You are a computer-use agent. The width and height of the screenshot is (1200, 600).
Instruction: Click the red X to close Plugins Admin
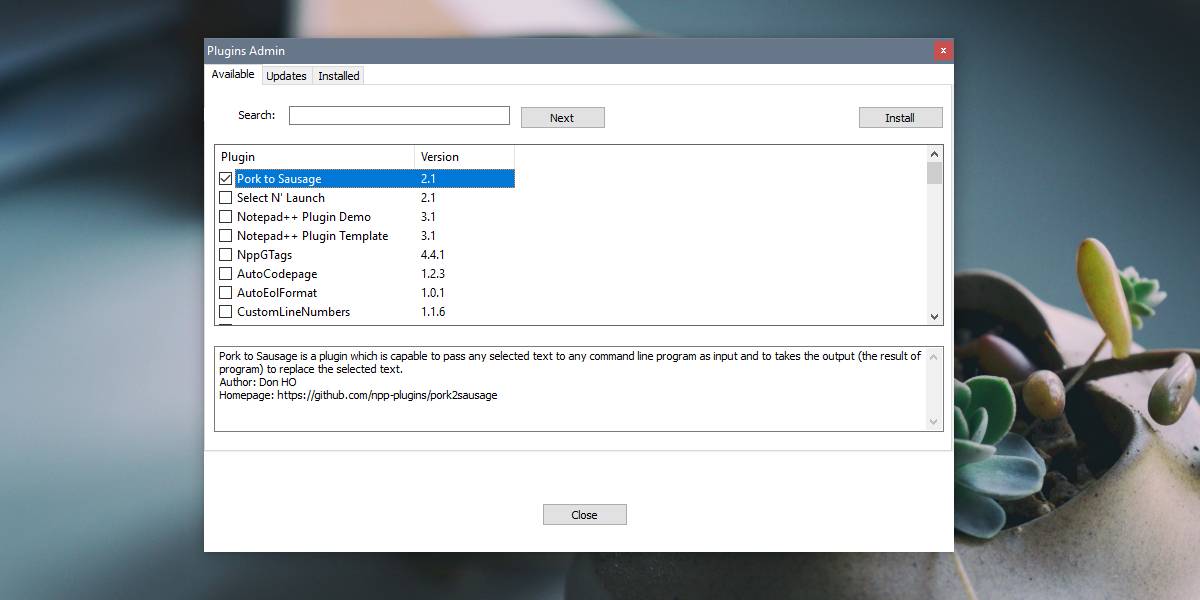(942, 51)
